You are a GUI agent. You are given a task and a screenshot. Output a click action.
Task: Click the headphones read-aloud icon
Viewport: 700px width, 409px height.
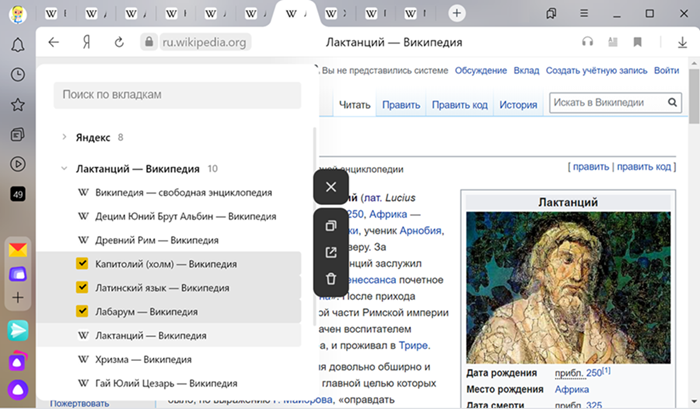[x=588, y=42]
